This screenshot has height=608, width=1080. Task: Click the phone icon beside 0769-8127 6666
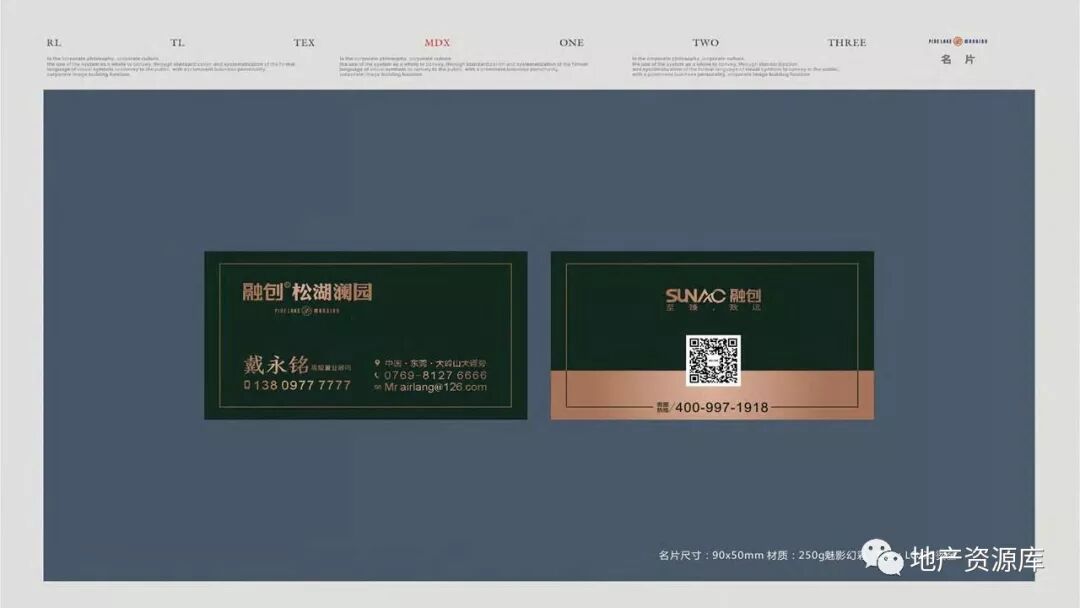[377, 375]
